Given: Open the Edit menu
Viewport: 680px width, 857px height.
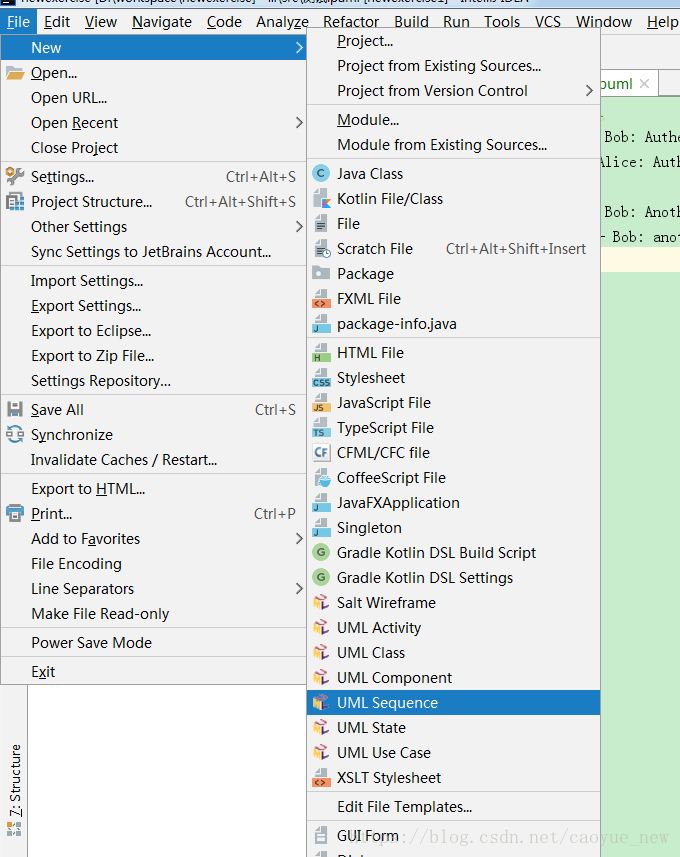Looking at the screenshot, I should coord(57,22).
